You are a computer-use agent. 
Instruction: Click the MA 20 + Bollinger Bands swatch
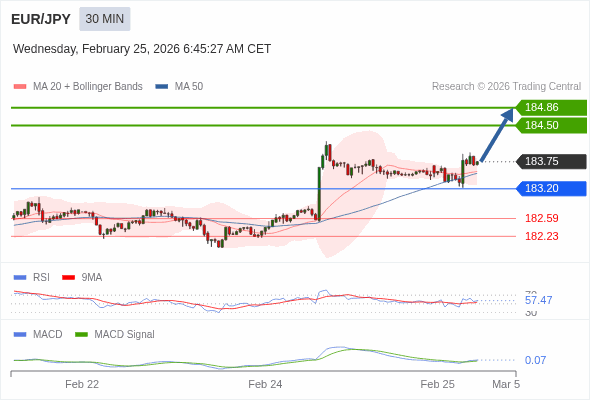pyautogui.click(x=20, y=87)
